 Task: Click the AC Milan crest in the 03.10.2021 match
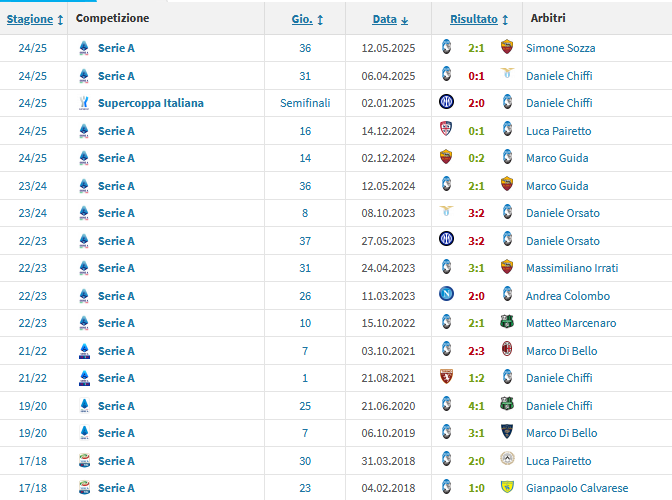pos(506,350)
